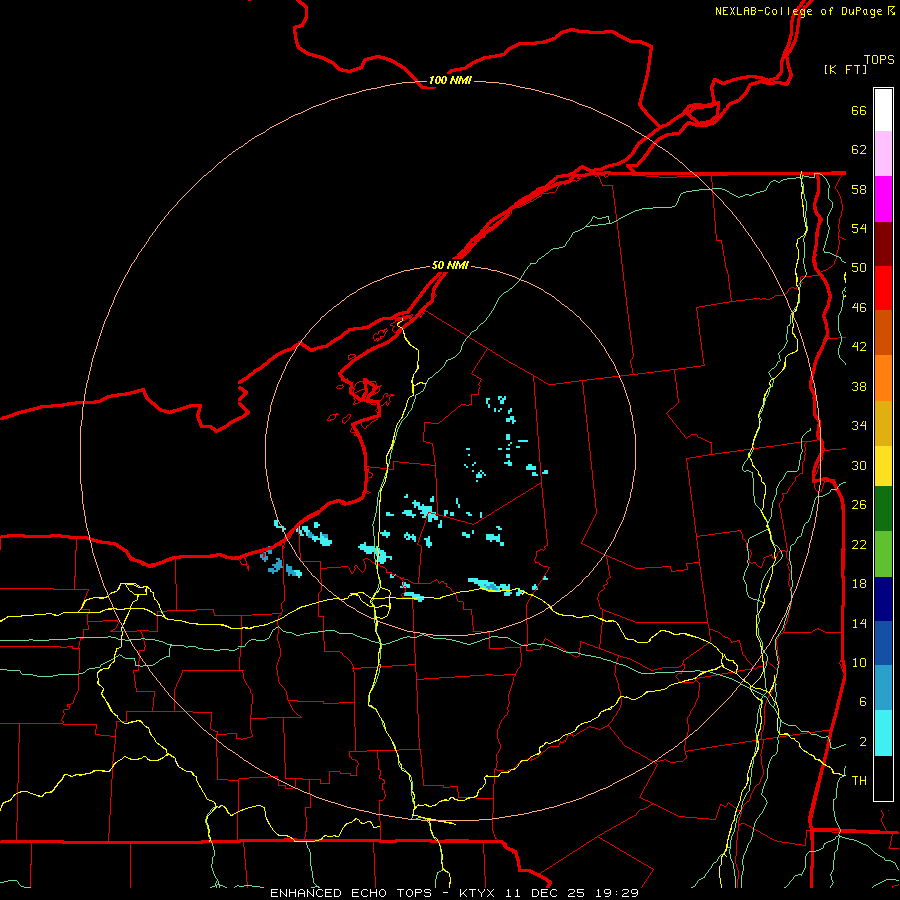The width and height of the screenshot is (900, 900).
Task: Select the medium blue legend swatch
Action: click(883, 643)
